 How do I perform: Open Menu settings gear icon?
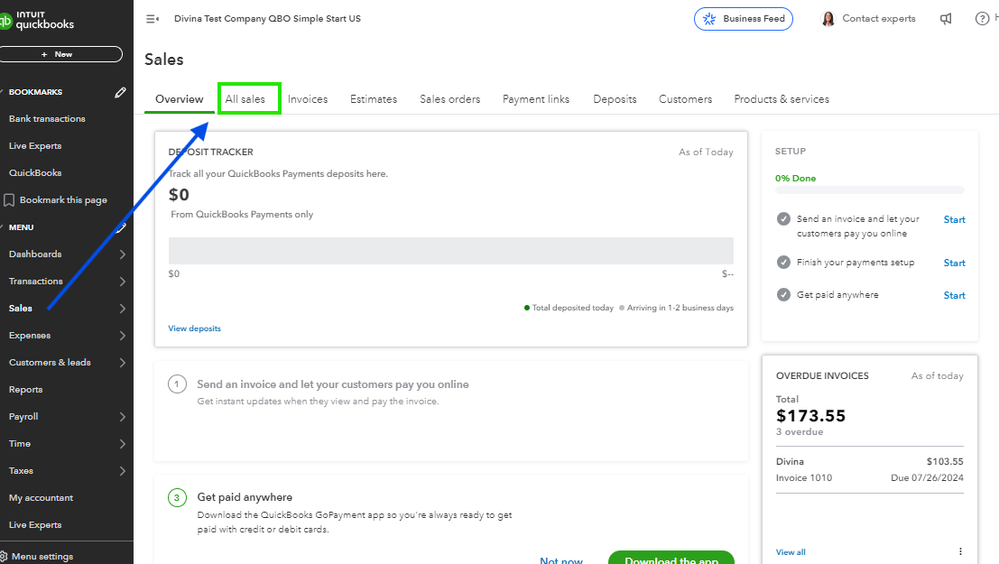coord(4,556)
